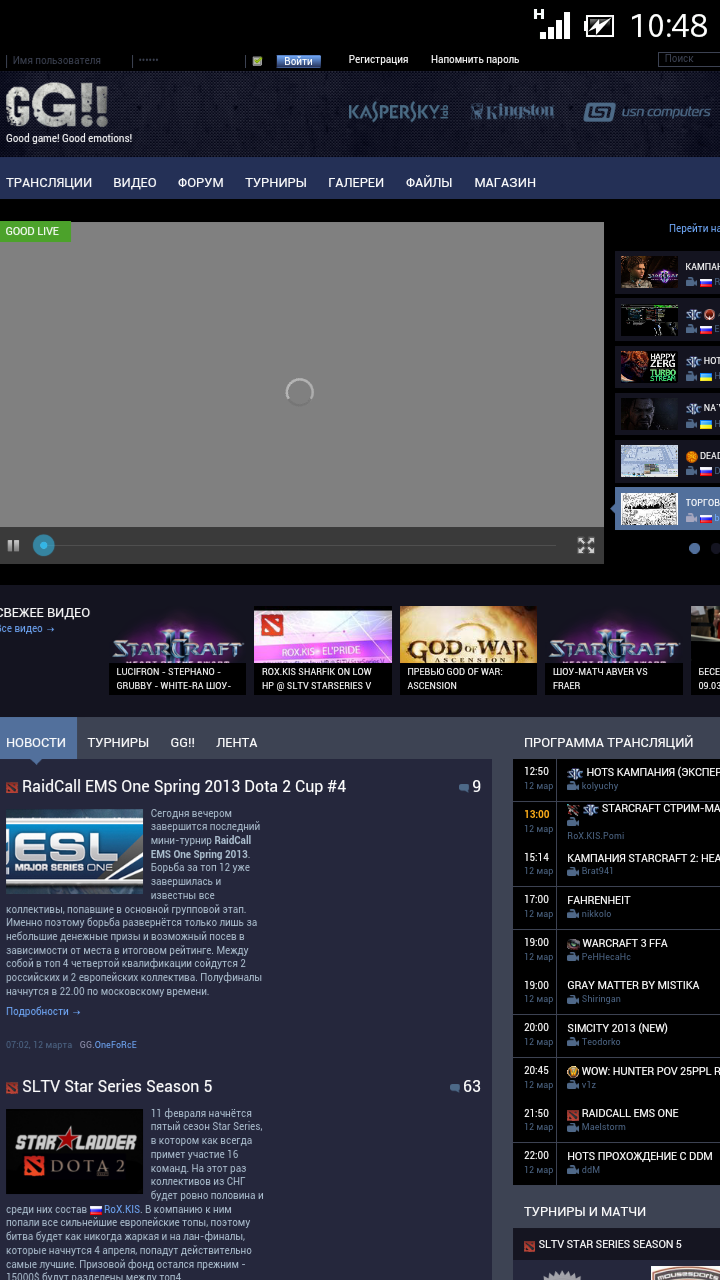The width and height of the screenshot is (720, 1280).
Task: Open the ESL Major Series One image
Action: click(x=74, y=851)
